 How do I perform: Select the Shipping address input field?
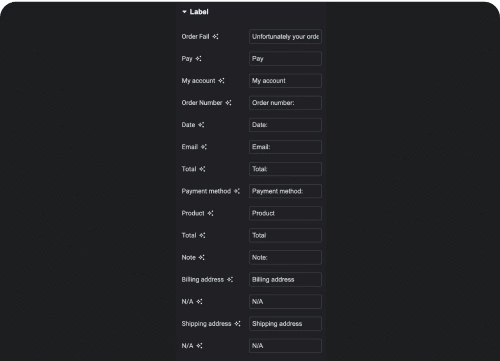285,324
